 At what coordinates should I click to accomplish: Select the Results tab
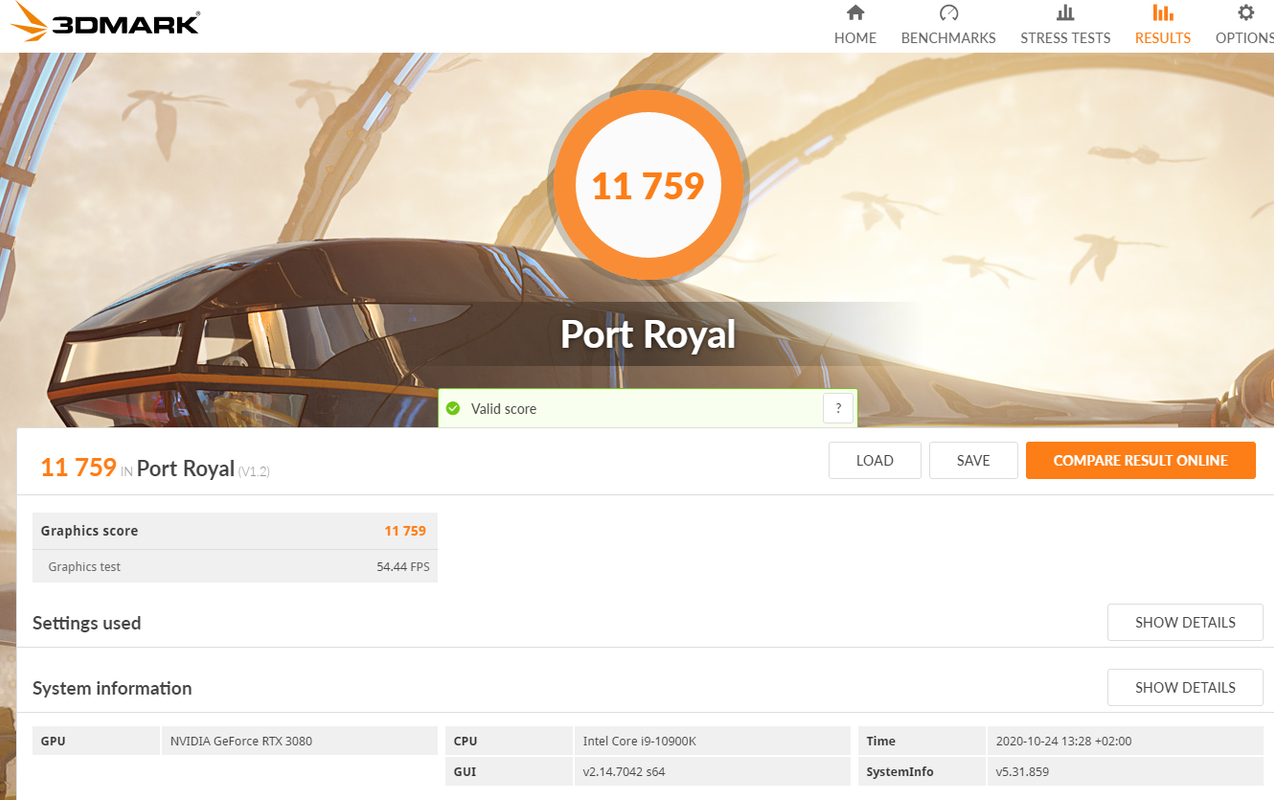click(1162, 25)
